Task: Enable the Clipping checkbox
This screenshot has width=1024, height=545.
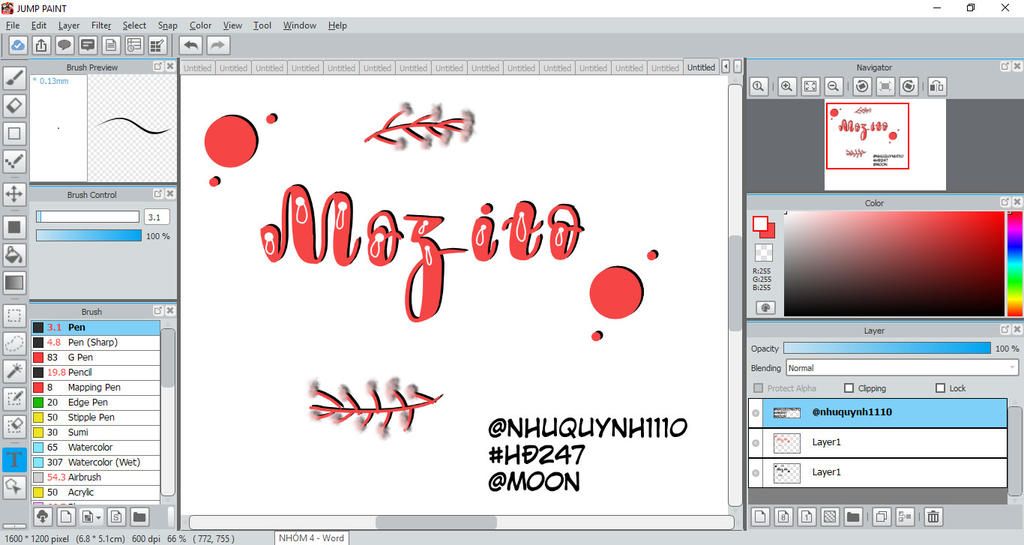Action: [849, 388]
